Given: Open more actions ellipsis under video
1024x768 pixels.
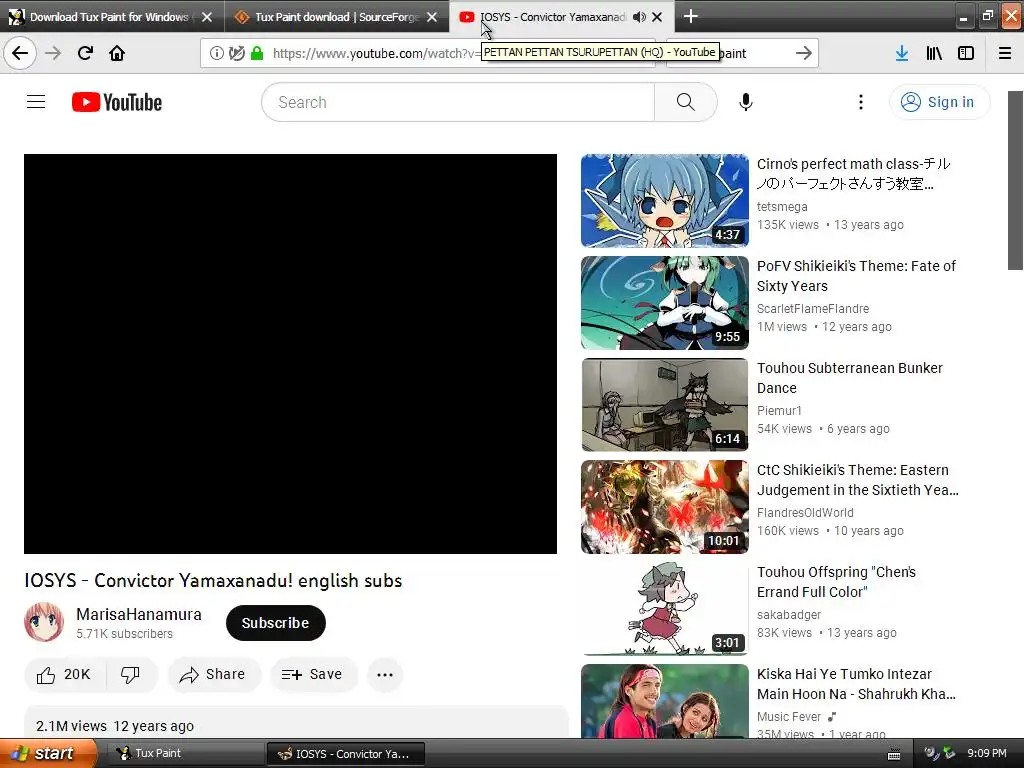Looking at the screenshot, I should point(385,675).
